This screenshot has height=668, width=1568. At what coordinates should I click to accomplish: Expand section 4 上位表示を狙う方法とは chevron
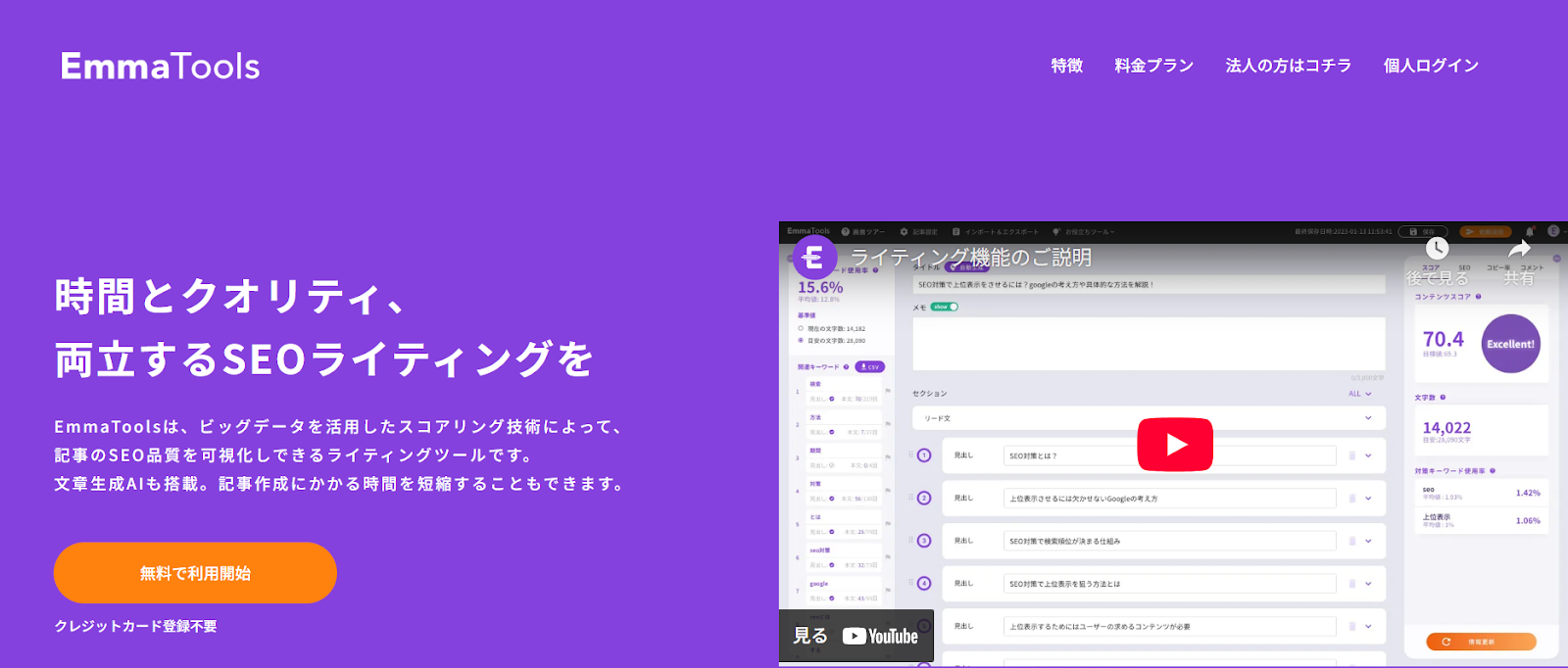(1368, 584)
